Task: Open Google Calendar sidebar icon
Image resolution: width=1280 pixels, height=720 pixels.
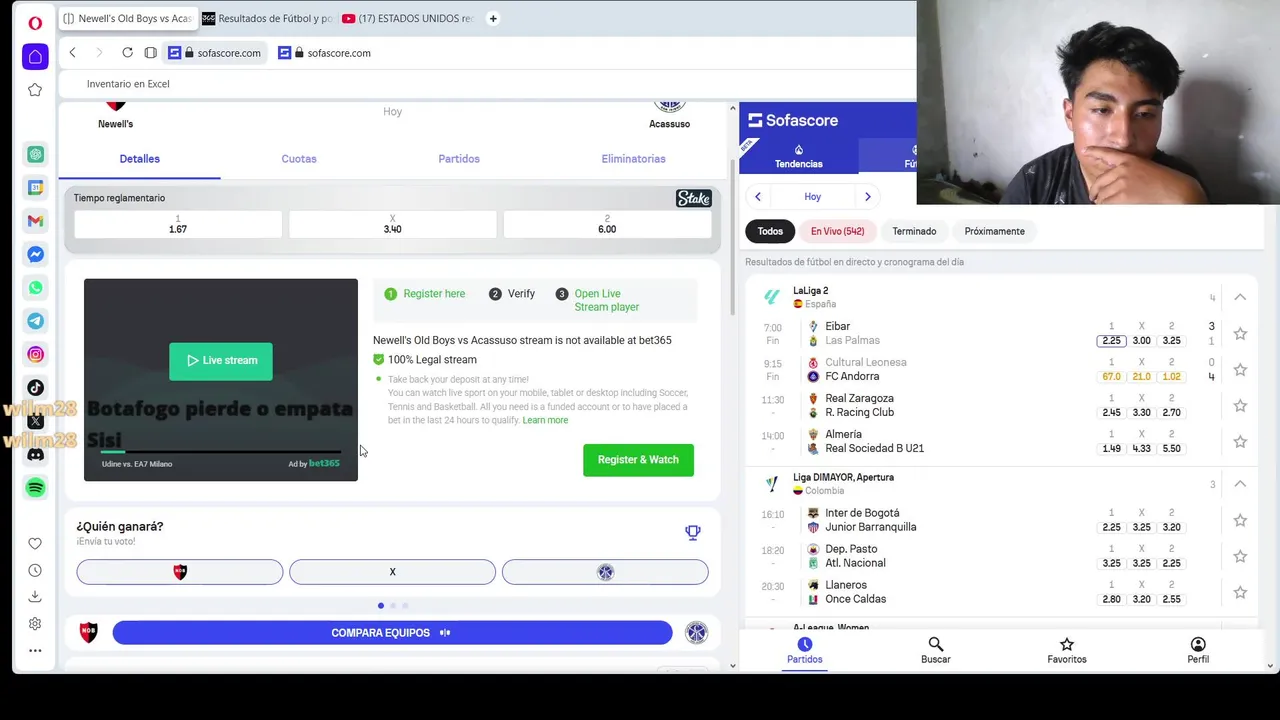Action: (x=35, y=187)
